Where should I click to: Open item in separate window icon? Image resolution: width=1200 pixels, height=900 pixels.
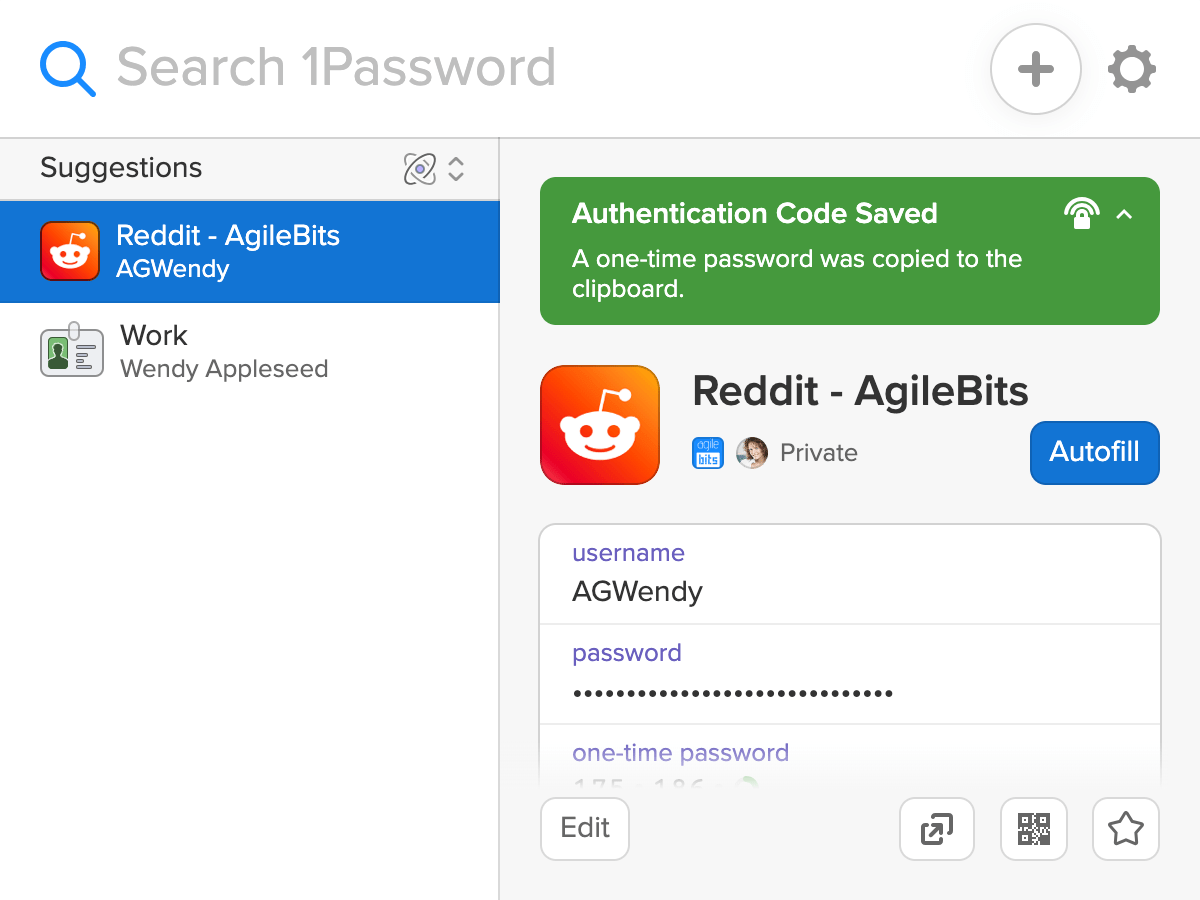click(x=937, y=829)
